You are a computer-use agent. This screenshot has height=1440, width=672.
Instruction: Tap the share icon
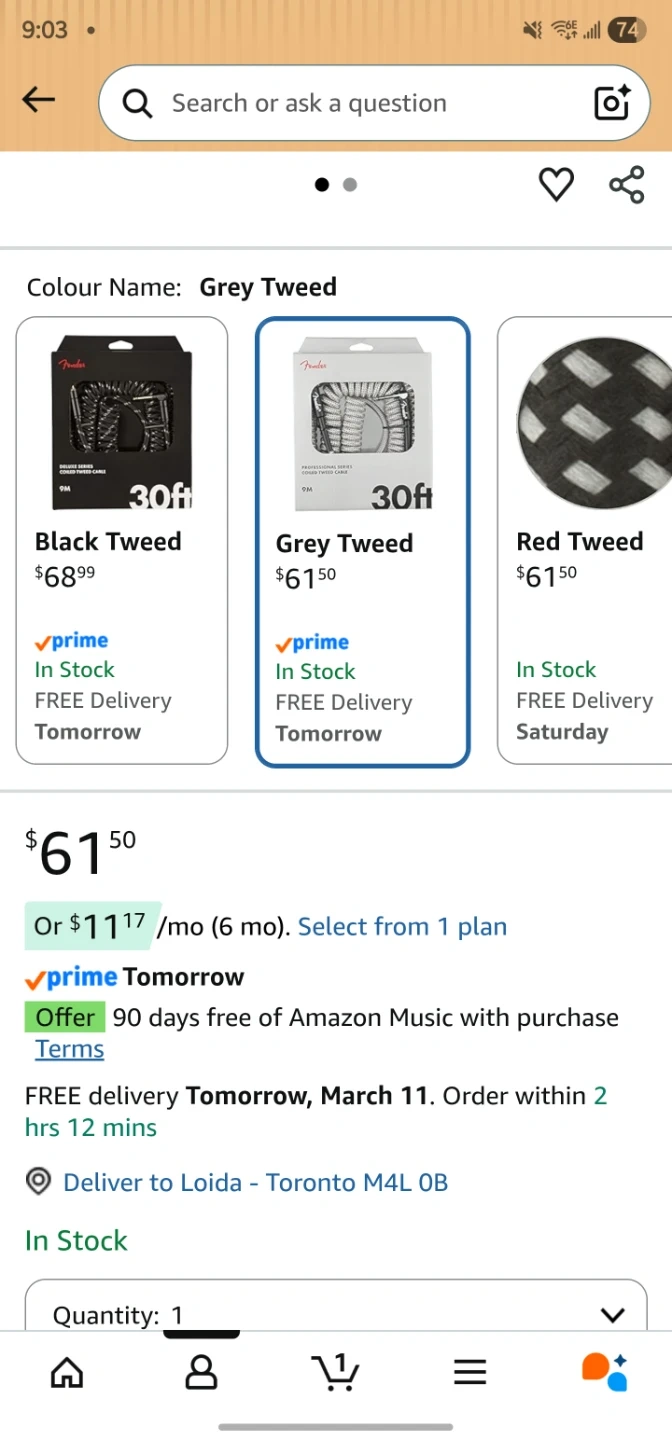(x=627, y=184)
